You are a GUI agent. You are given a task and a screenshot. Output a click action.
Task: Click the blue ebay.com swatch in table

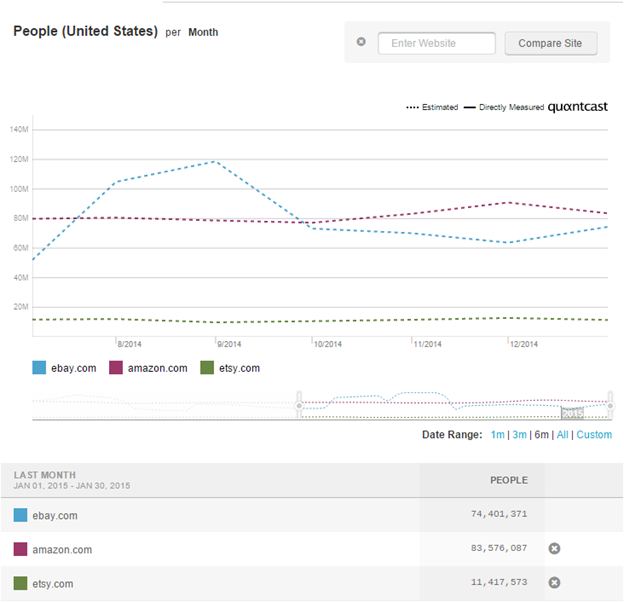pyautogui.click(x=21, y=516)
